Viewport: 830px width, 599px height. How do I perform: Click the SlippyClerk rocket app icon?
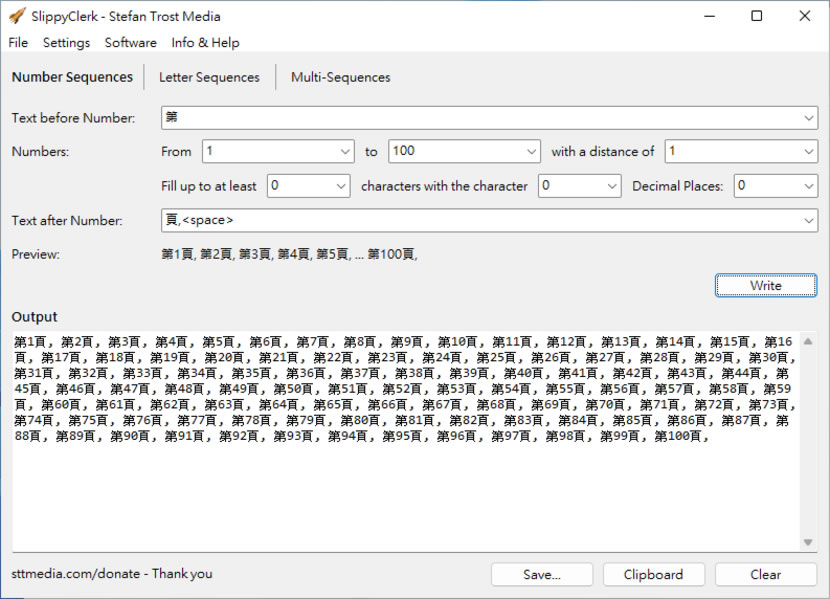click(17, 16)
